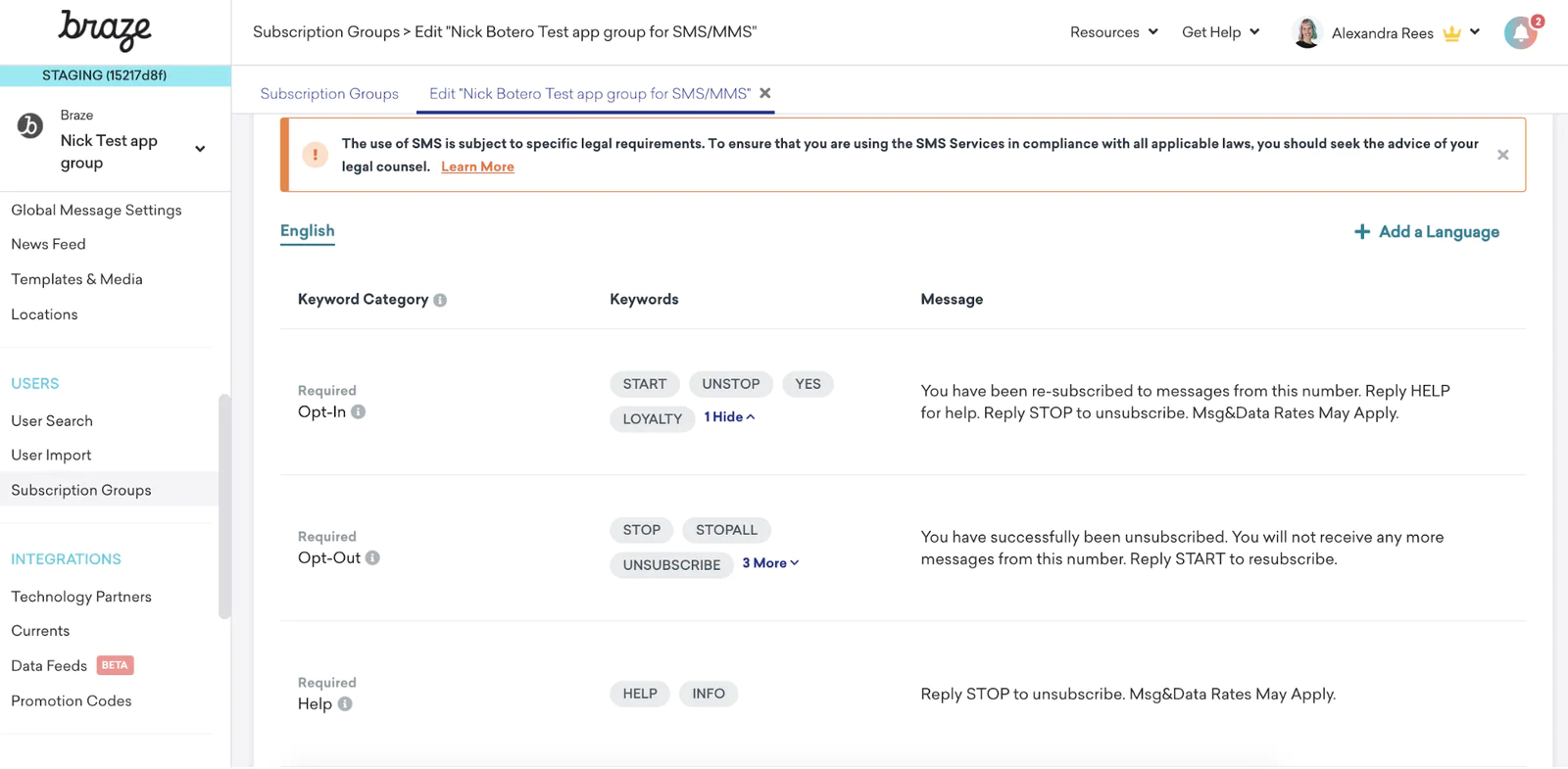Click the STOP keyword chip
The height and width of the screenshot is (769, 1568).
click(642, 530)
